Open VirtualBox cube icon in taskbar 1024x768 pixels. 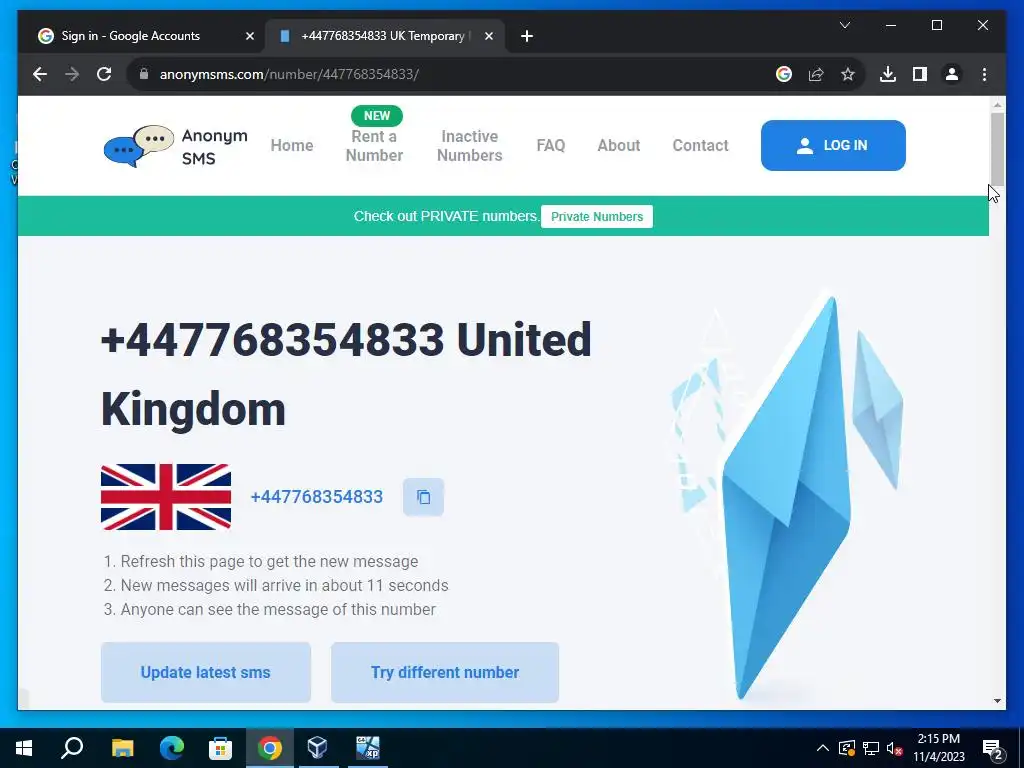pyautogui.click(x=317, y=748)
